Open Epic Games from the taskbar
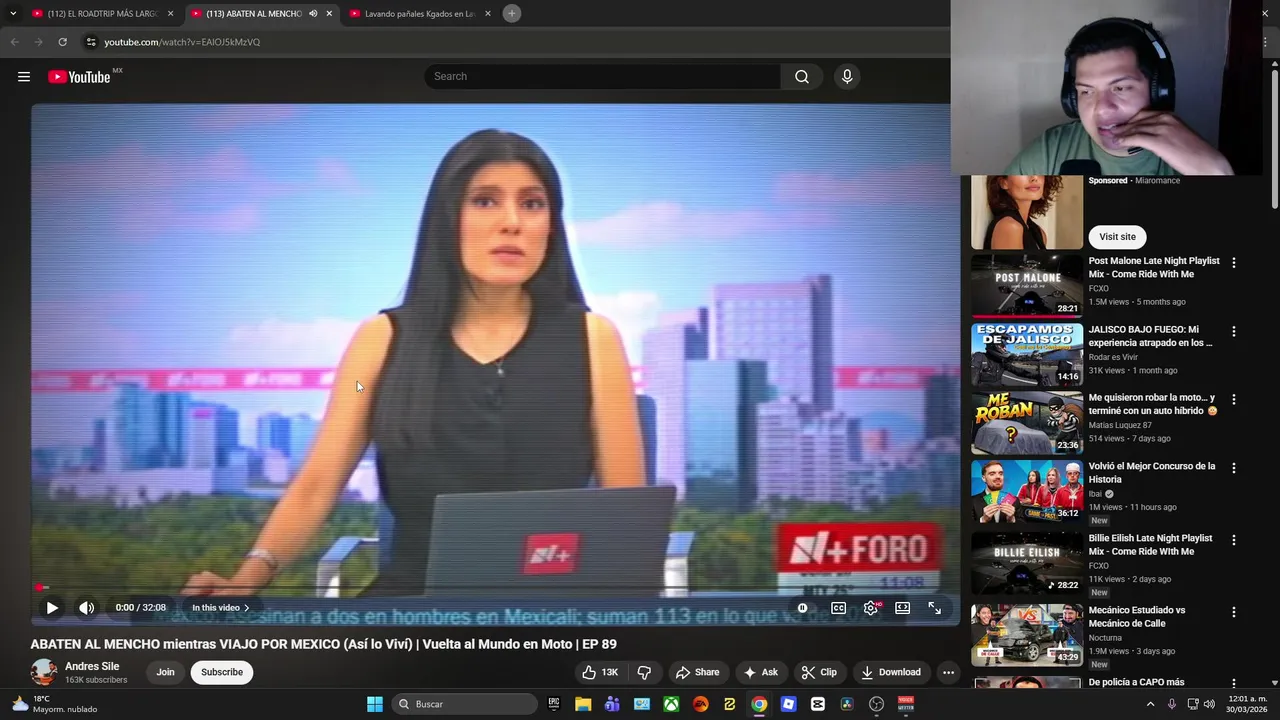1280x720 pixels. [x=554, y=704]
